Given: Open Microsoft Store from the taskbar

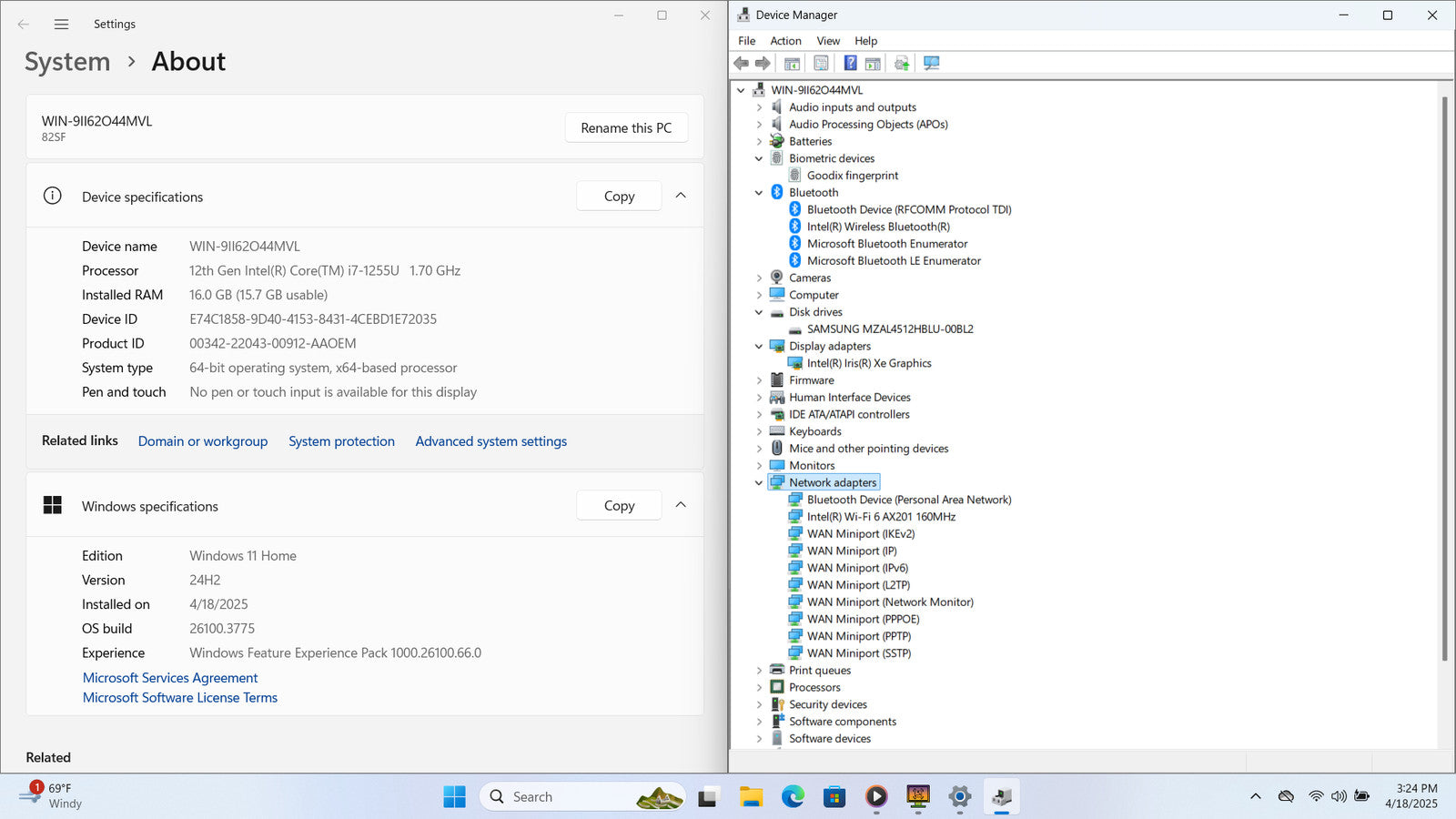Looking at the screenshot, I should click(x=834, y=796).
